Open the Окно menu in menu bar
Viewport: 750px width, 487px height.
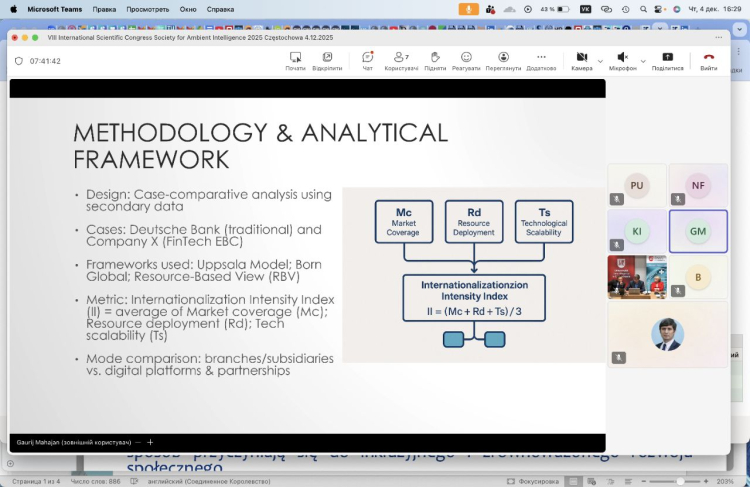pyautogui.click(x=188, y=9)
